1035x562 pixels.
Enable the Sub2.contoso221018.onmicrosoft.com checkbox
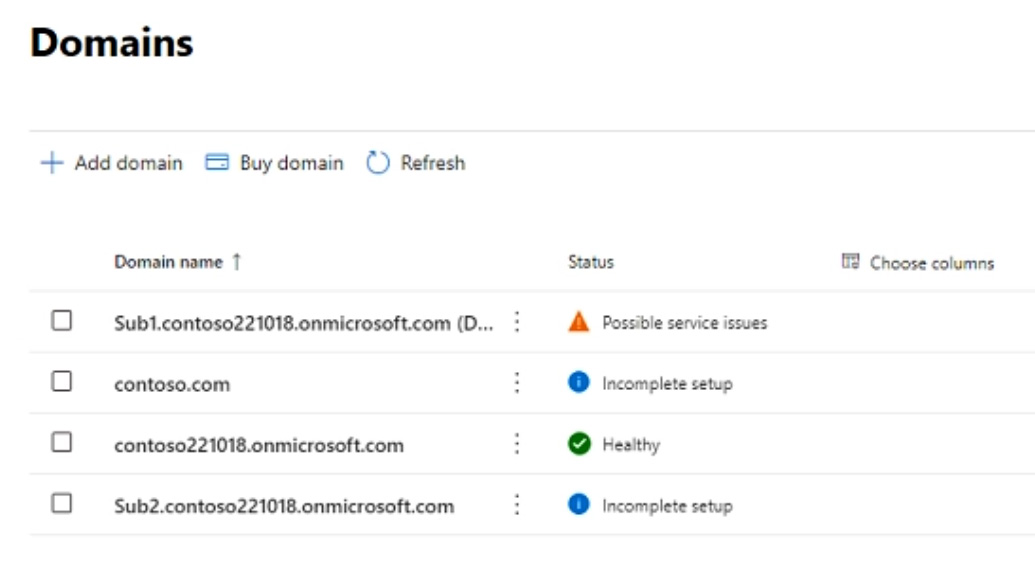pyautogui.click(x=62, y=504)
